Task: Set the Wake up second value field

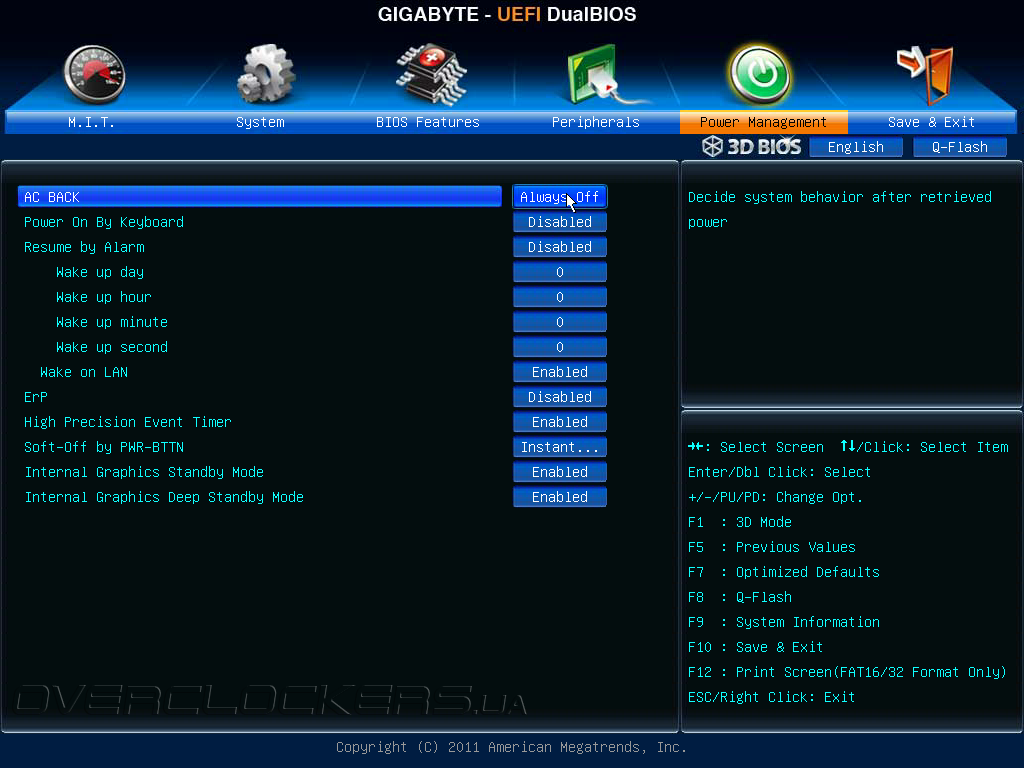Action: coord(560,347)
